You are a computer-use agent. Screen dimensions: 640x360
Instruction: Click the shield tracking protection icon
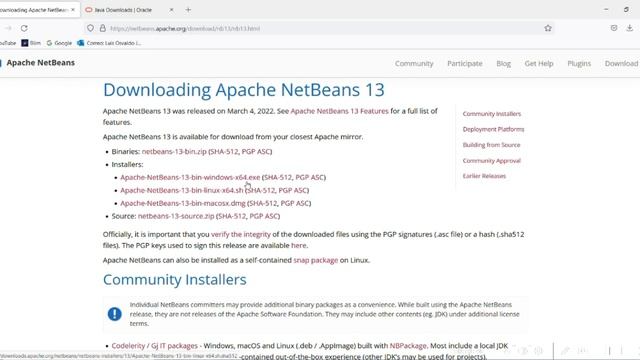pyautogui.click(x=90, y=28)
